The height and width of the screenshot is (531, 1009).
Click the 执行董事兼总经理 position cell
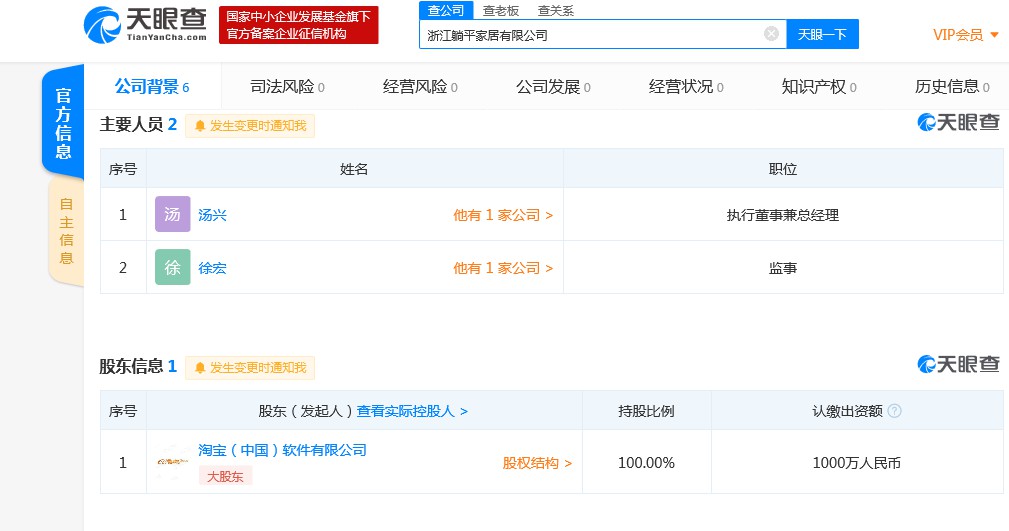pyautogui.click(x=783, y=215)
